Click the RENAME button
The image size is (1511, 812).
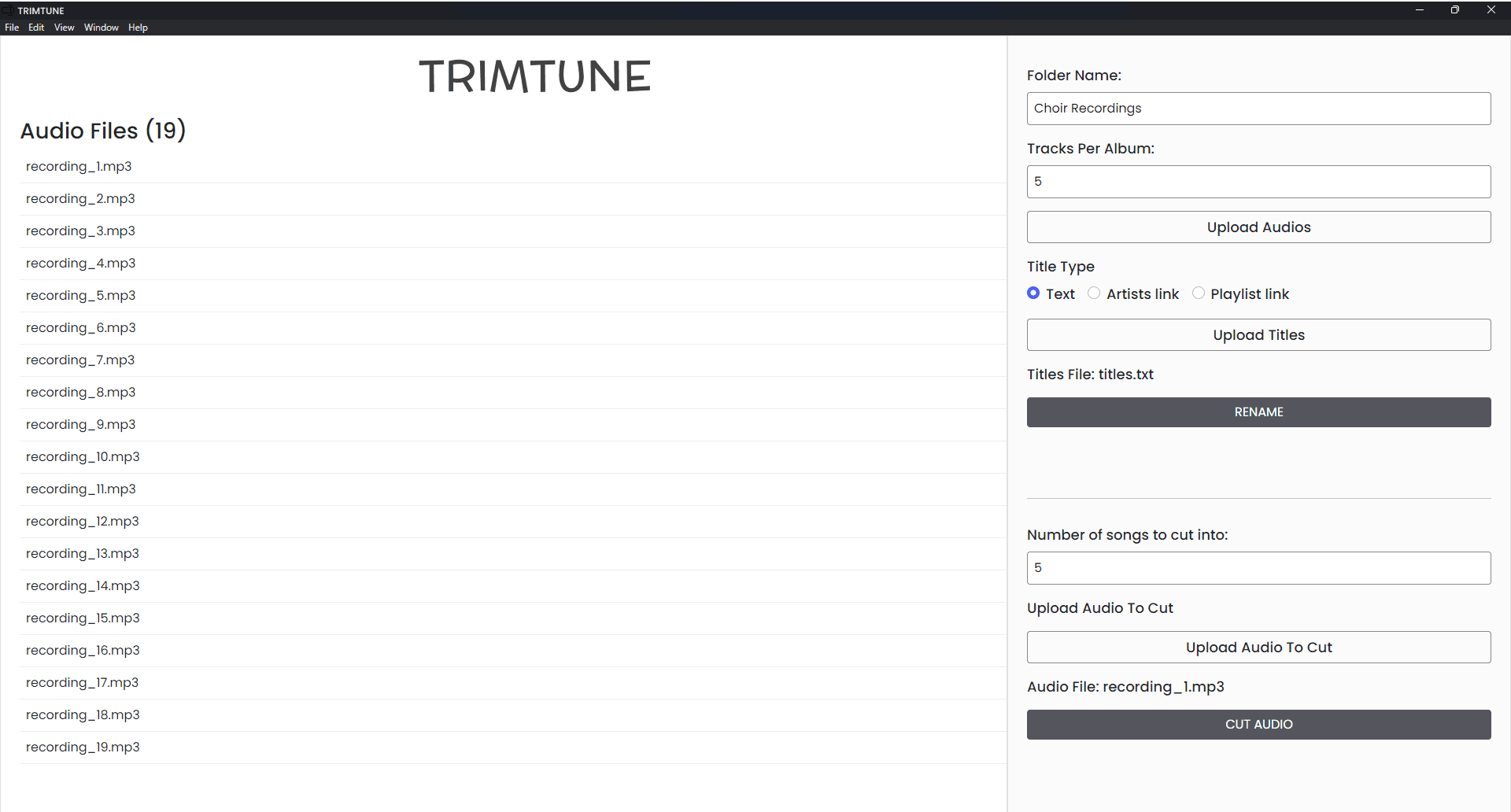click(1258, 412)
